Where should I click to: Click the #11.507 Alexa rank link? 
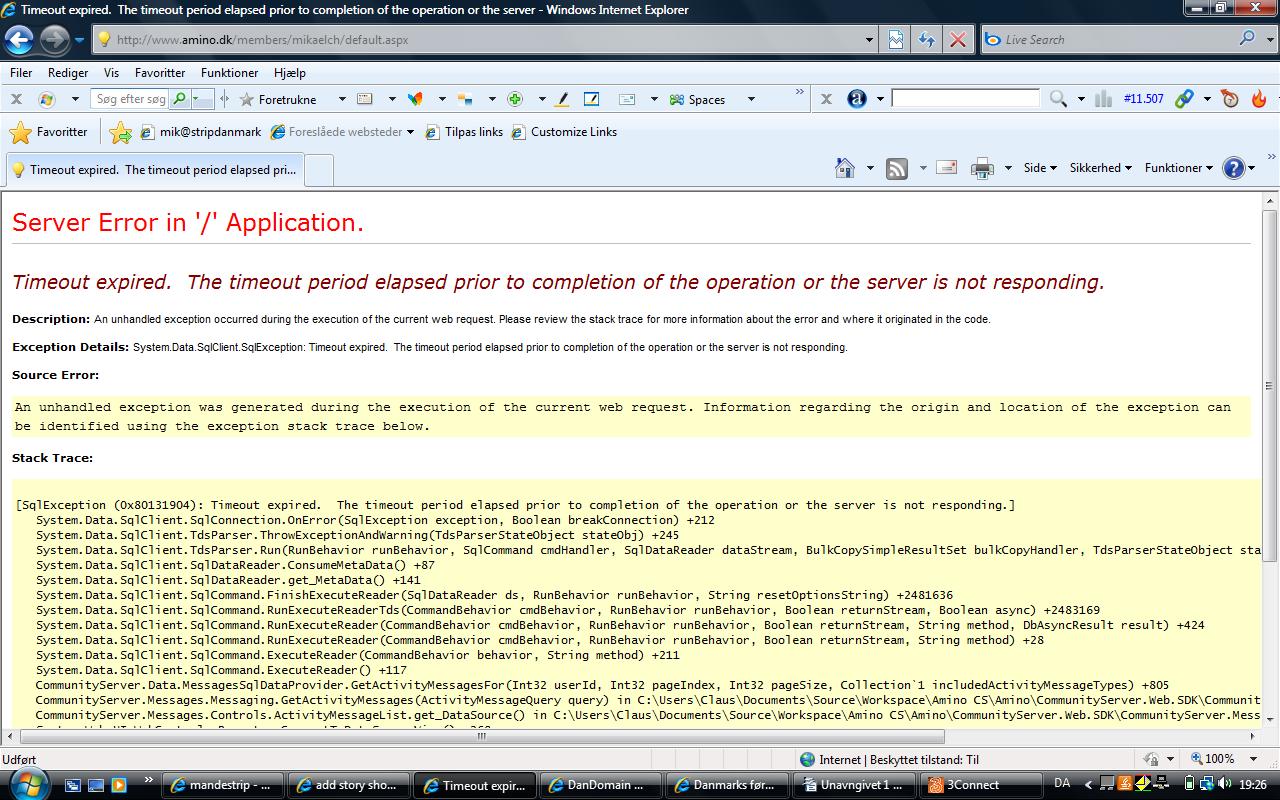[1143, 98]
